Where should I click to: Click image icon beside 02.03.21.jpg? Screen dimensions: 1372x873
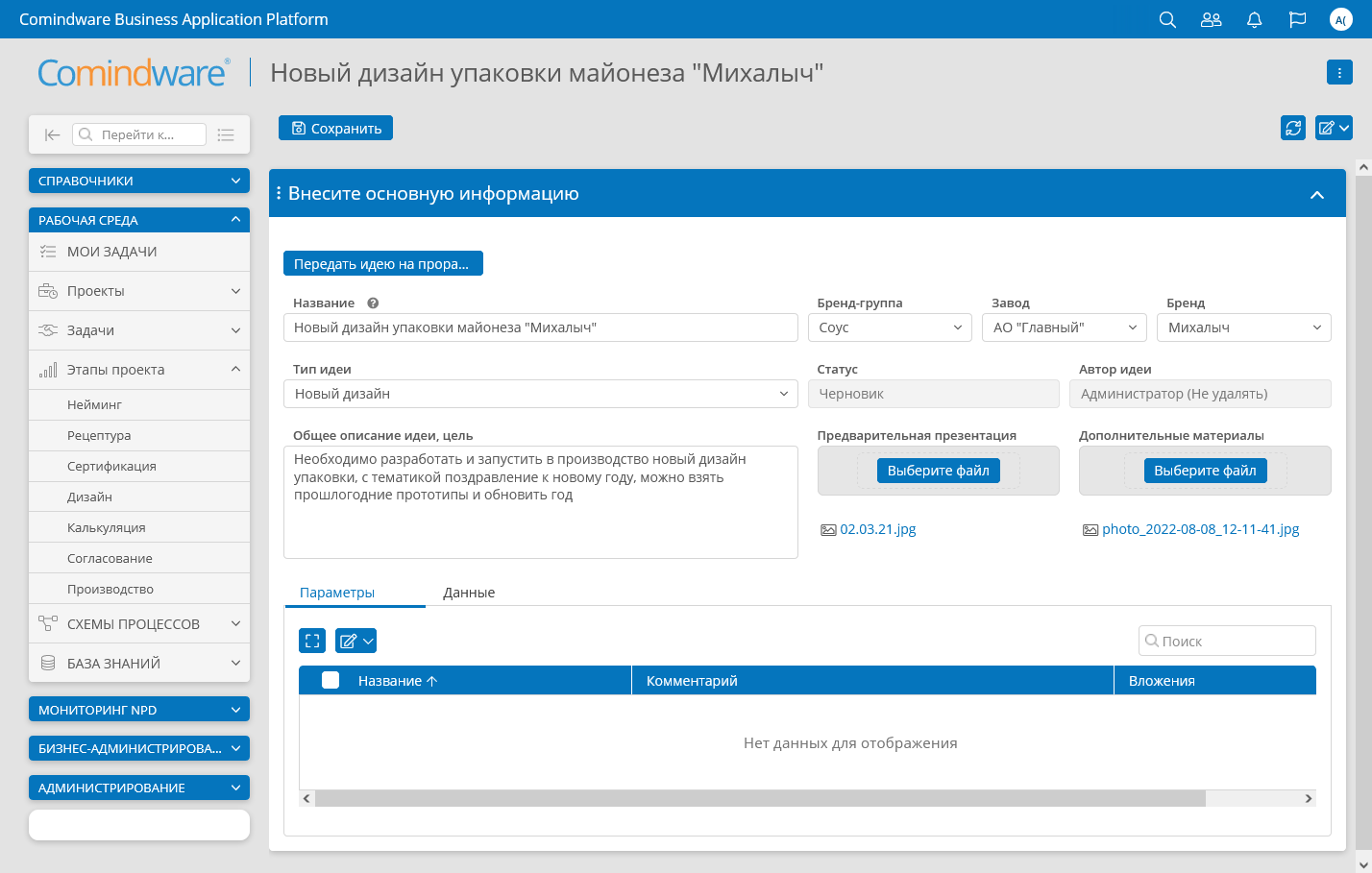click(828, 529)
